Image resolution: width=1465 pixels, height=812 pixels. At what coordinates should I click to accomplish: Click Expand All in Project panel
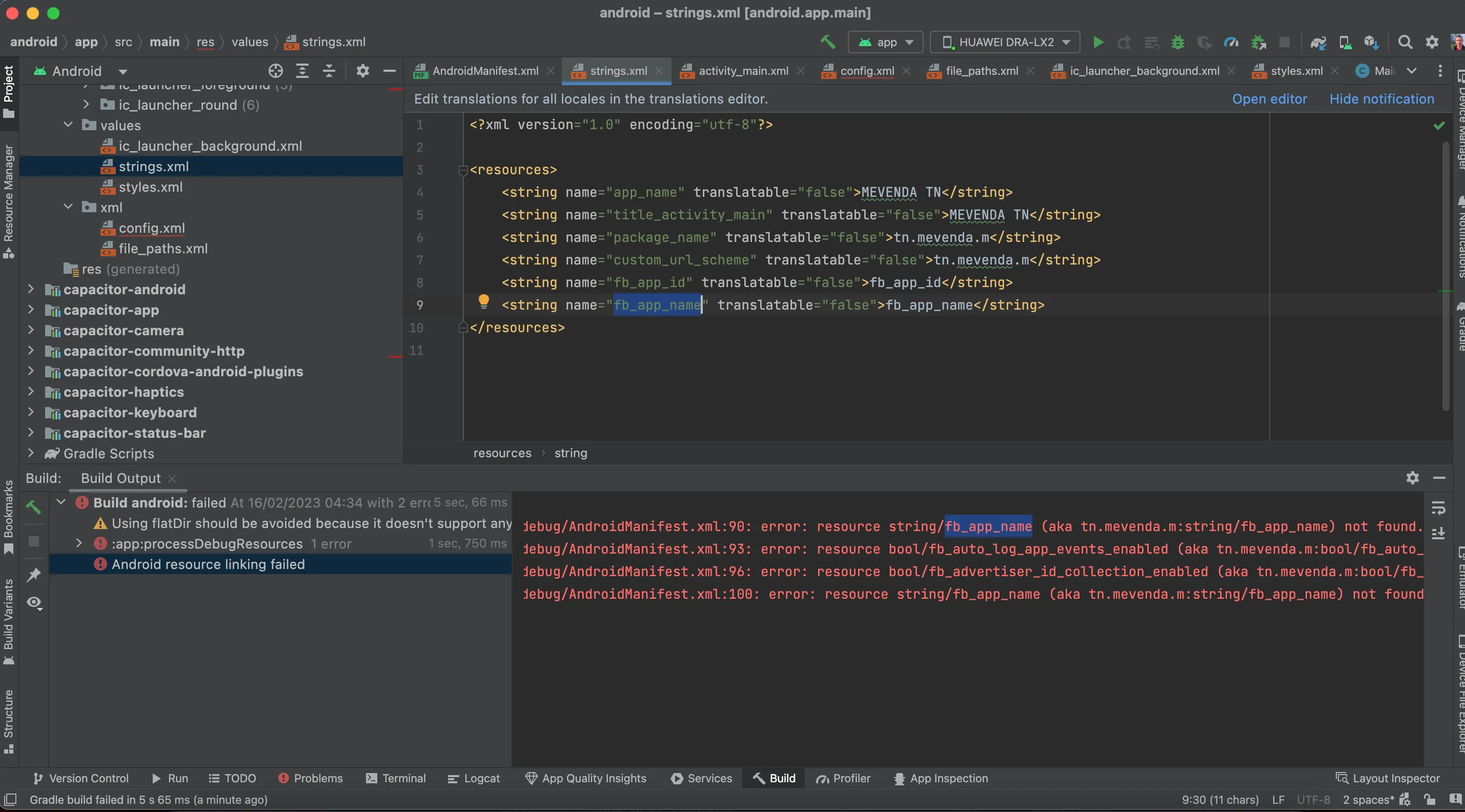(302, 71)
